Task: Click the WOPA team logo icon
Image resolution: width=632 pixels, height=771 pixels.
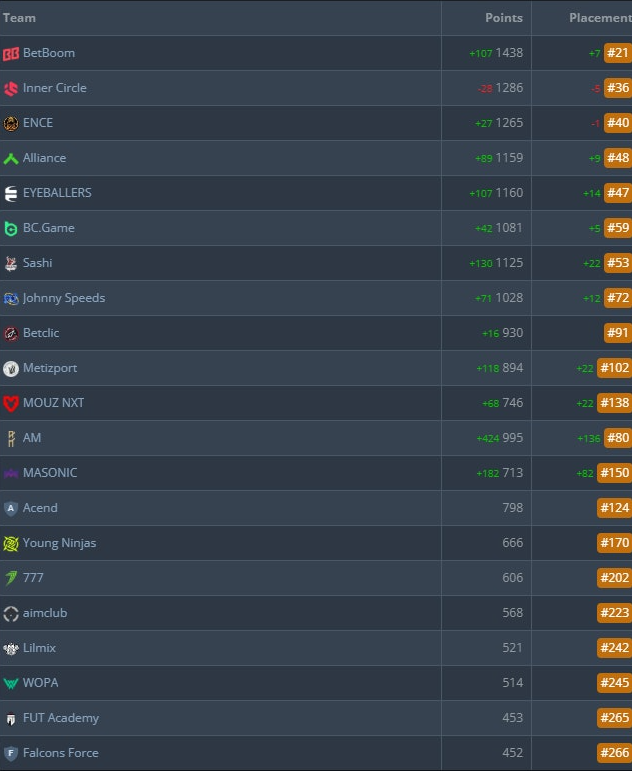Action: tap(11, 683)
